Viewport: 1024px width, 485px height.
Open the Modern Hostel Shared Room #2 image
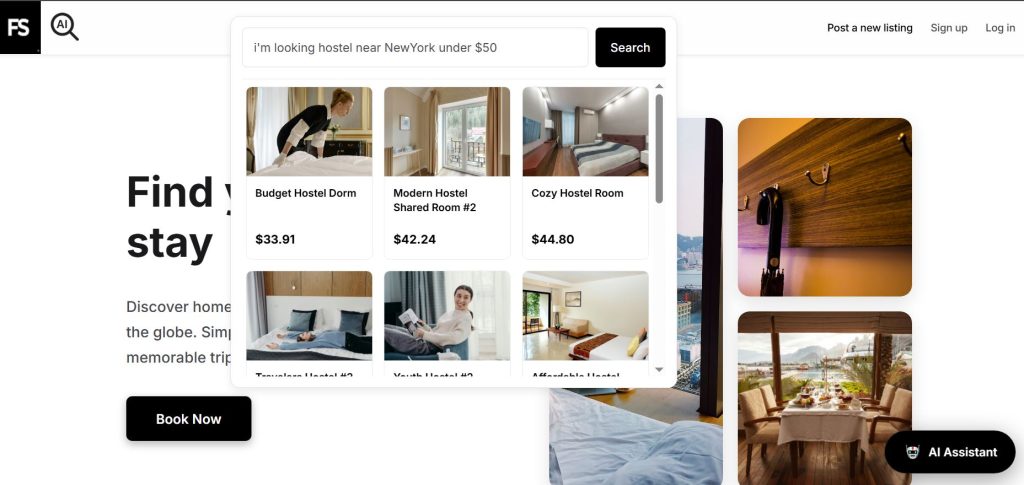point(447,132)
